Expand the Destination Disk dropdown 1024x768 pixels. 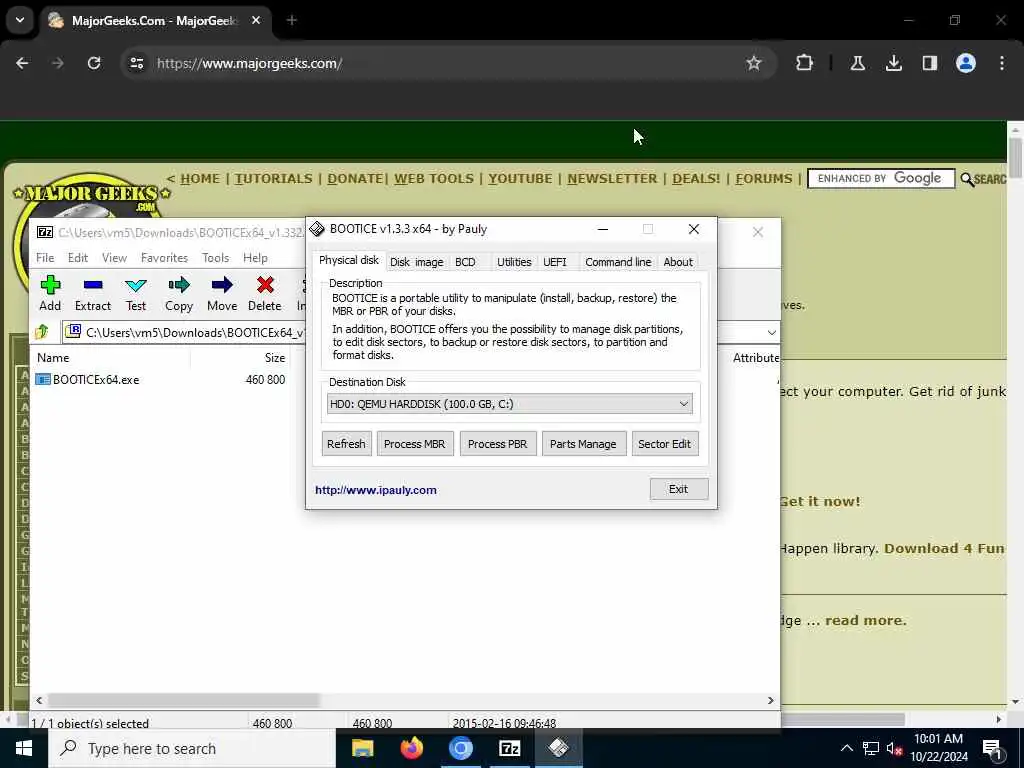click(683, 404)
